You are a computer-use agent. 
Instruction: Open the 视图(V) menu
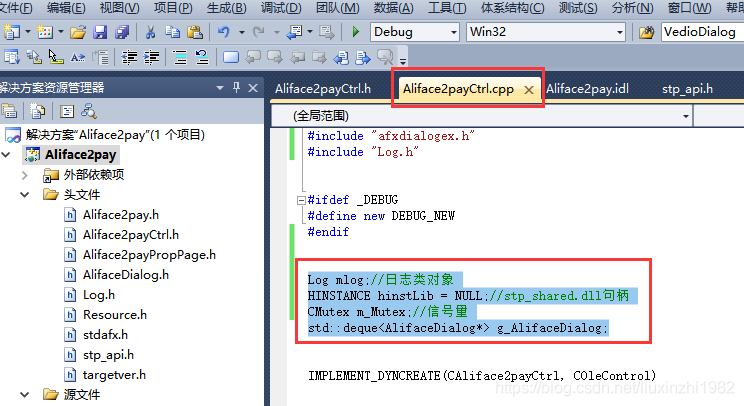tap(119, 8)
